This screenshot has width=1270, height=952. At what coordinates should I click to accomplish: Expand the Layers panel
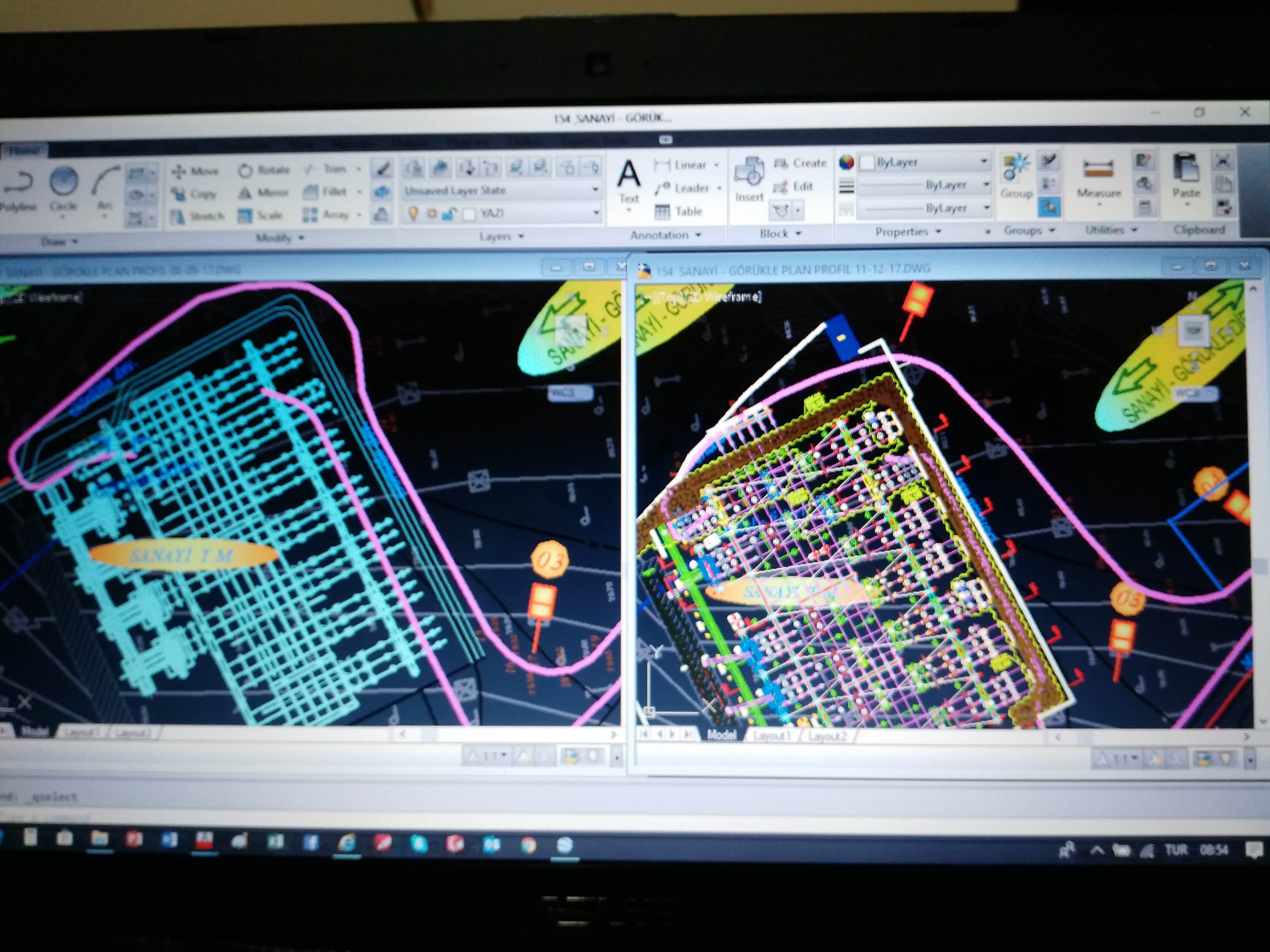[502, 236]
